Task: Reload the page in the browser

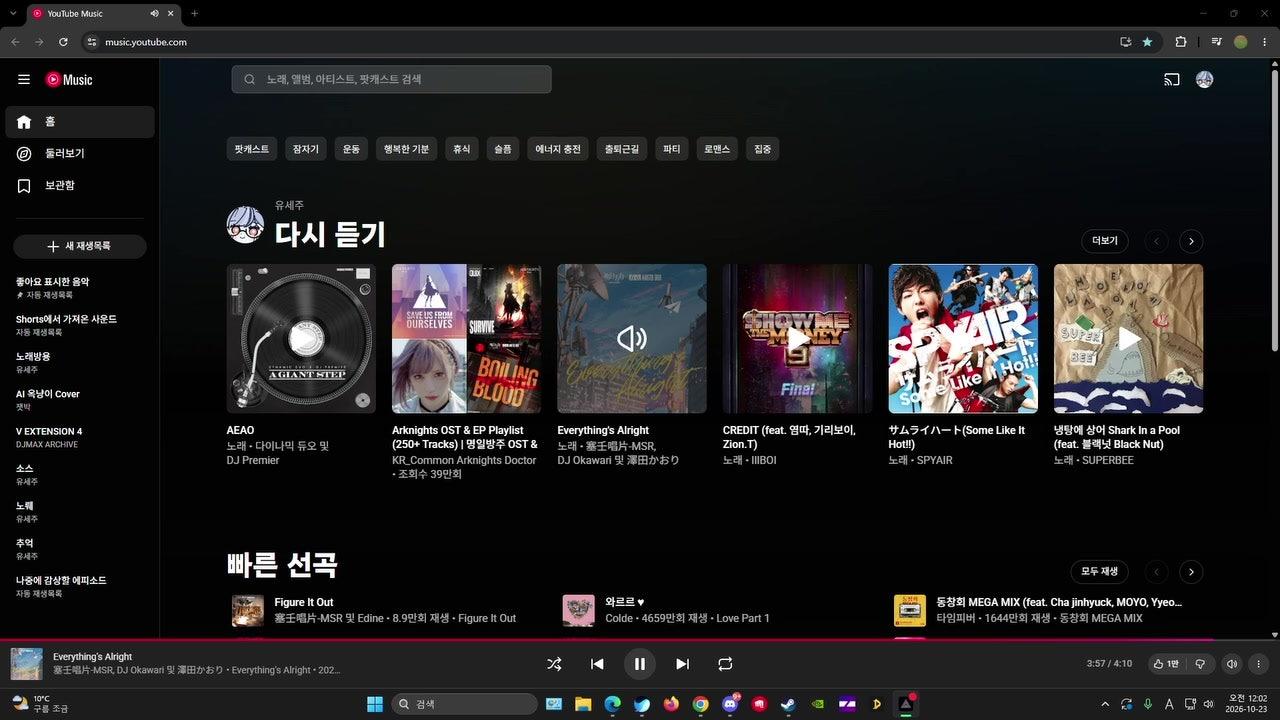Action: pos(63,42)
